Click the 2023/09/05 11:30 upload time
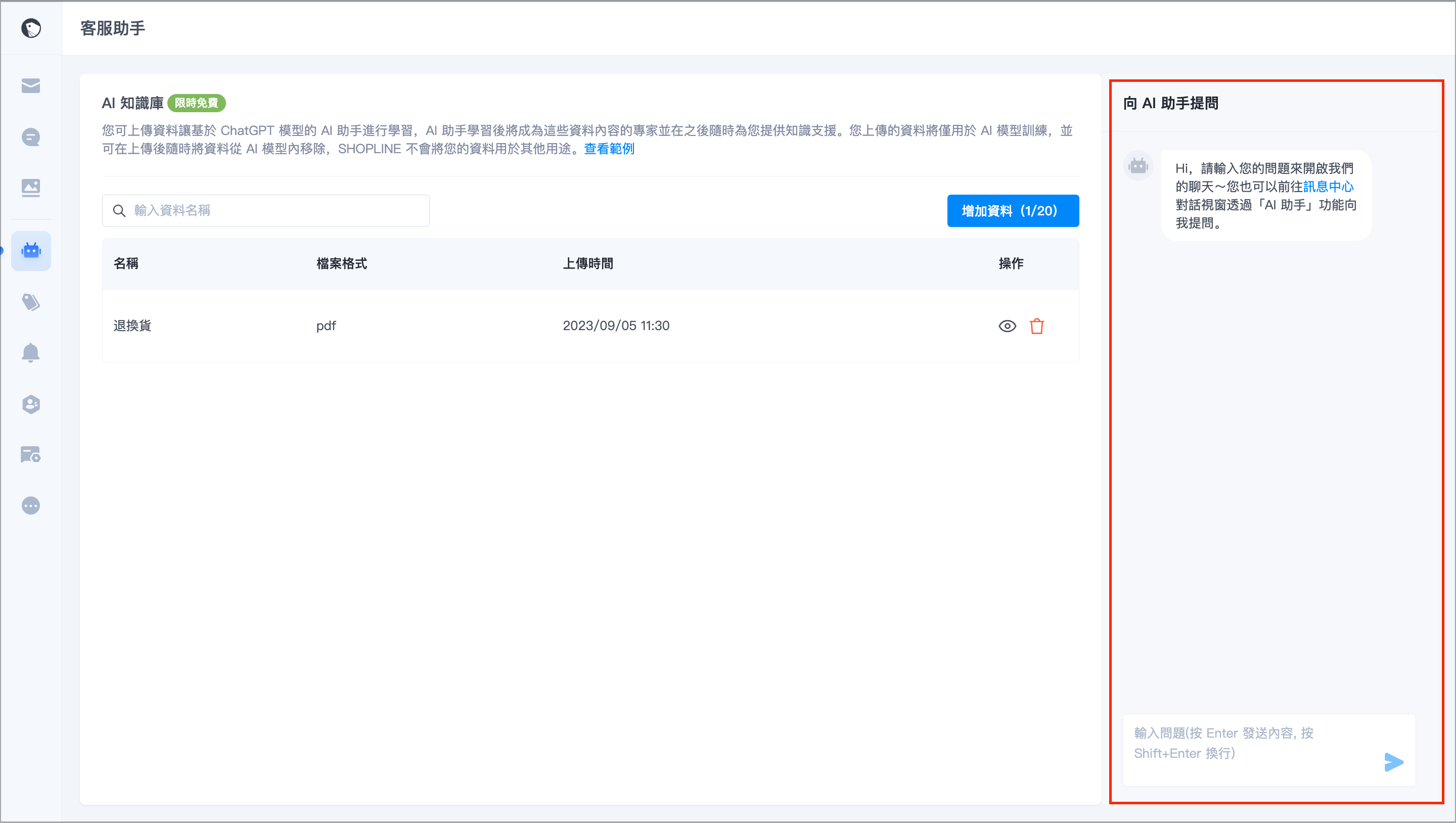1456x823 pixels. point(616,326)
